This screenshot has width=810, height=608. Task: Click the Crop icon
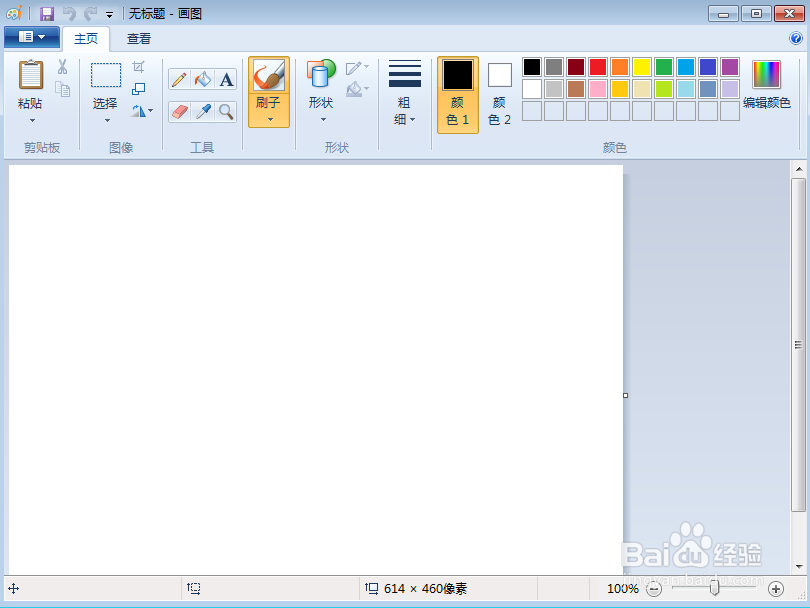pos(138,67)
